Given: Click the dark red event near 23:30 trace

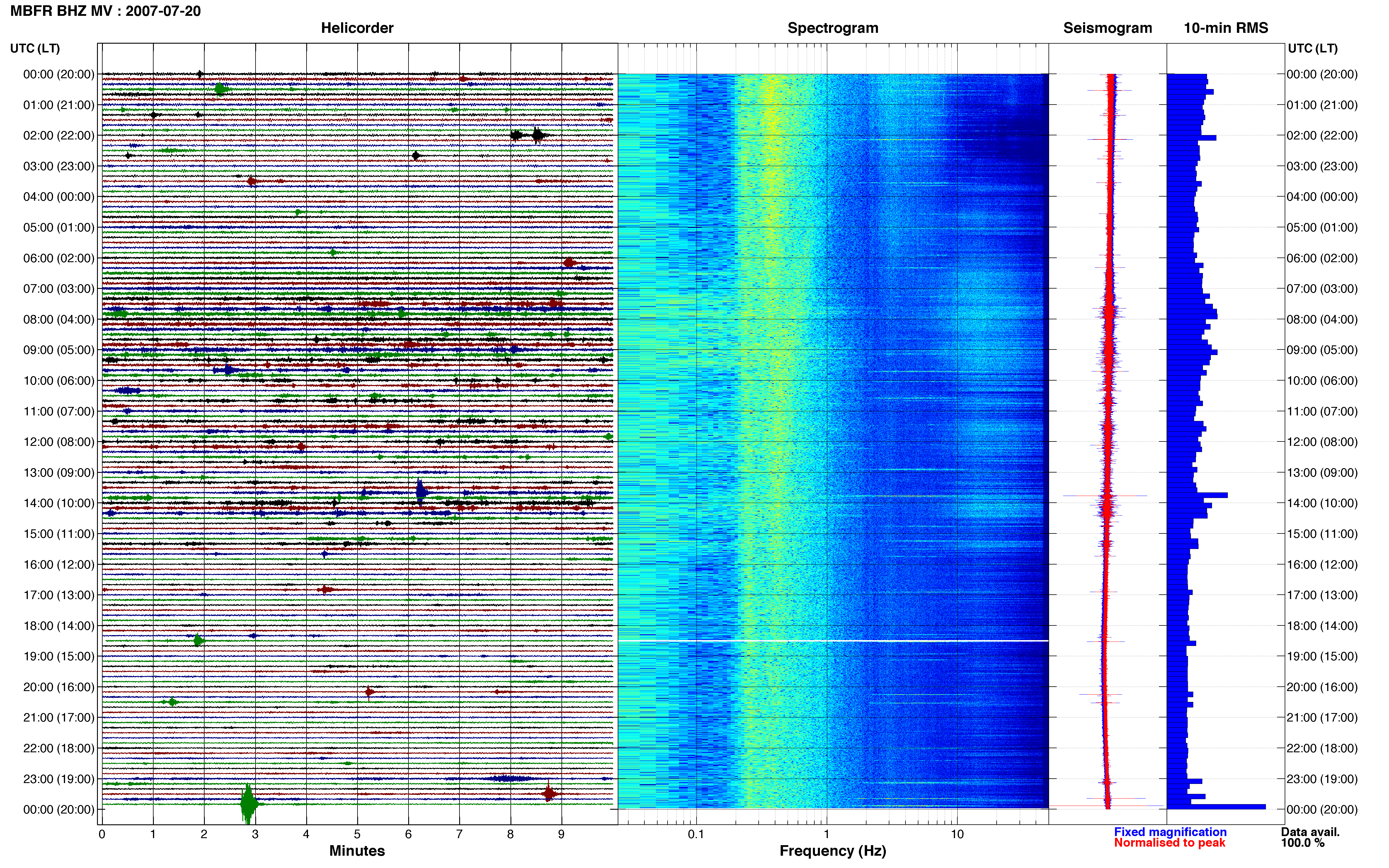Looking at the screenshot, I should coord(548,793).
